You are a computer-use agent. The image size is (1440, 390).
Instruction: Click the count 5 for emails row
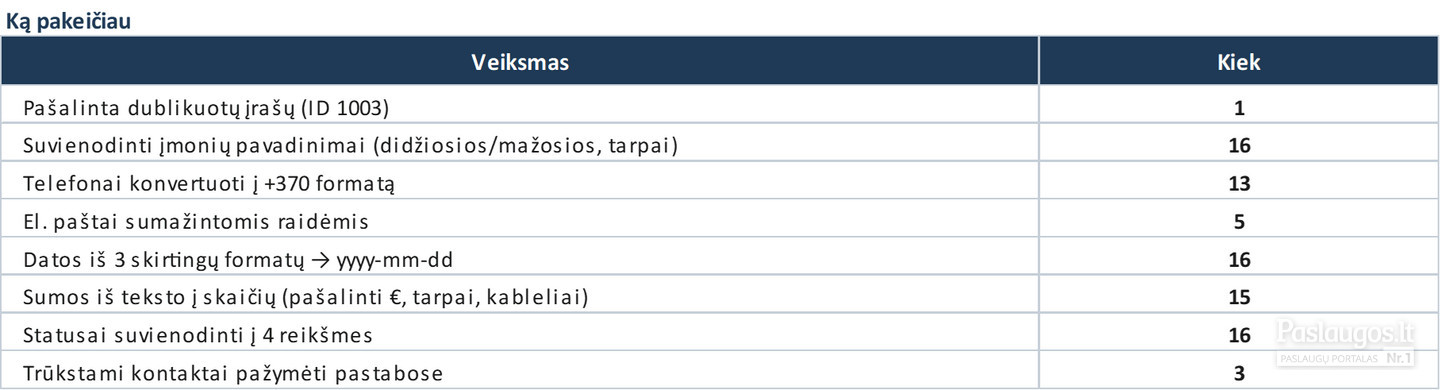[1239, 222]
